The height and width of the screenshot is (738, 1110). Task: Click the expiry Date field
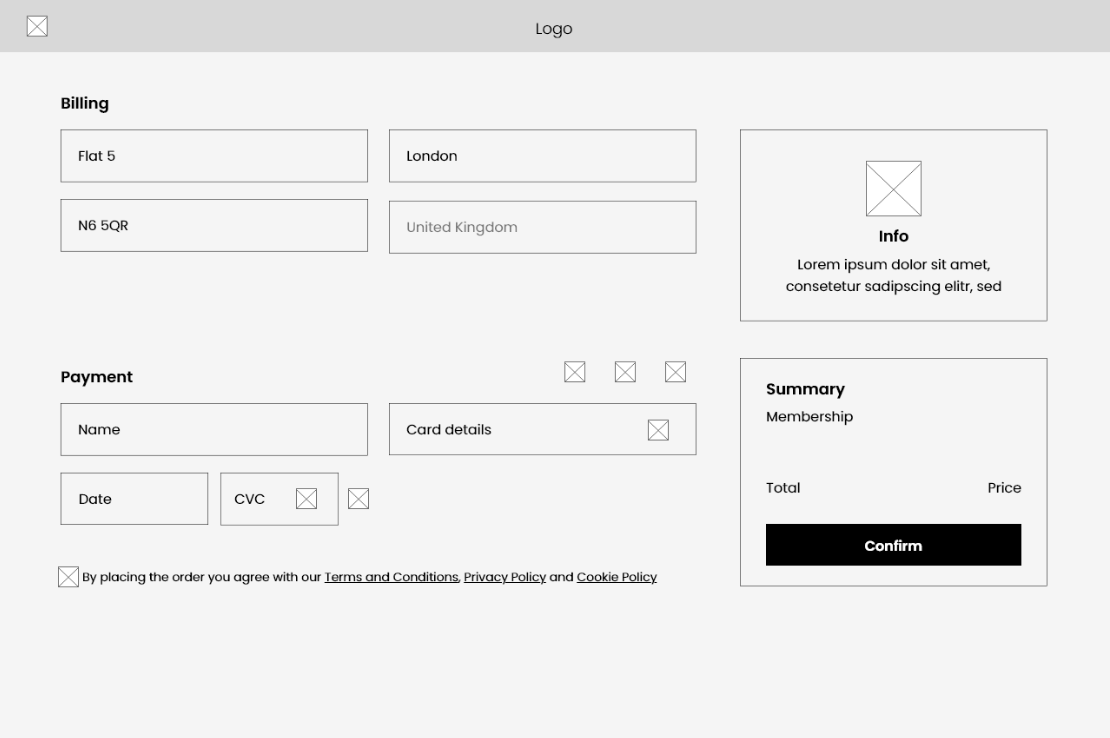click(134, 499)
